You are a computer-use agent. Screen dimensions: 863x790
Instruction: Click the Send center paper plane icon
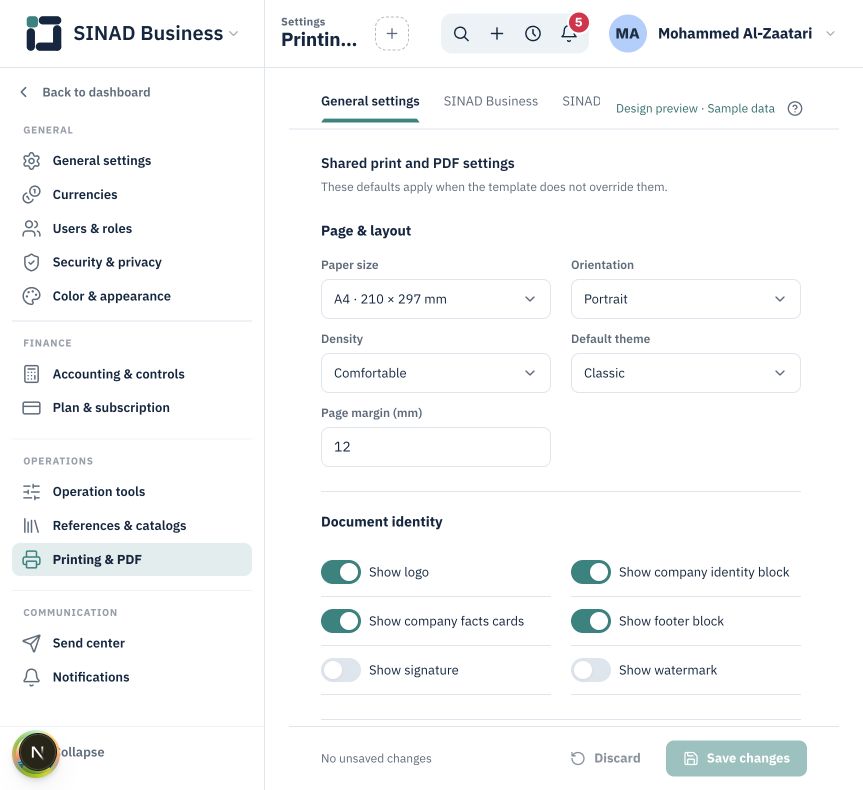click(x=31, y=643)
